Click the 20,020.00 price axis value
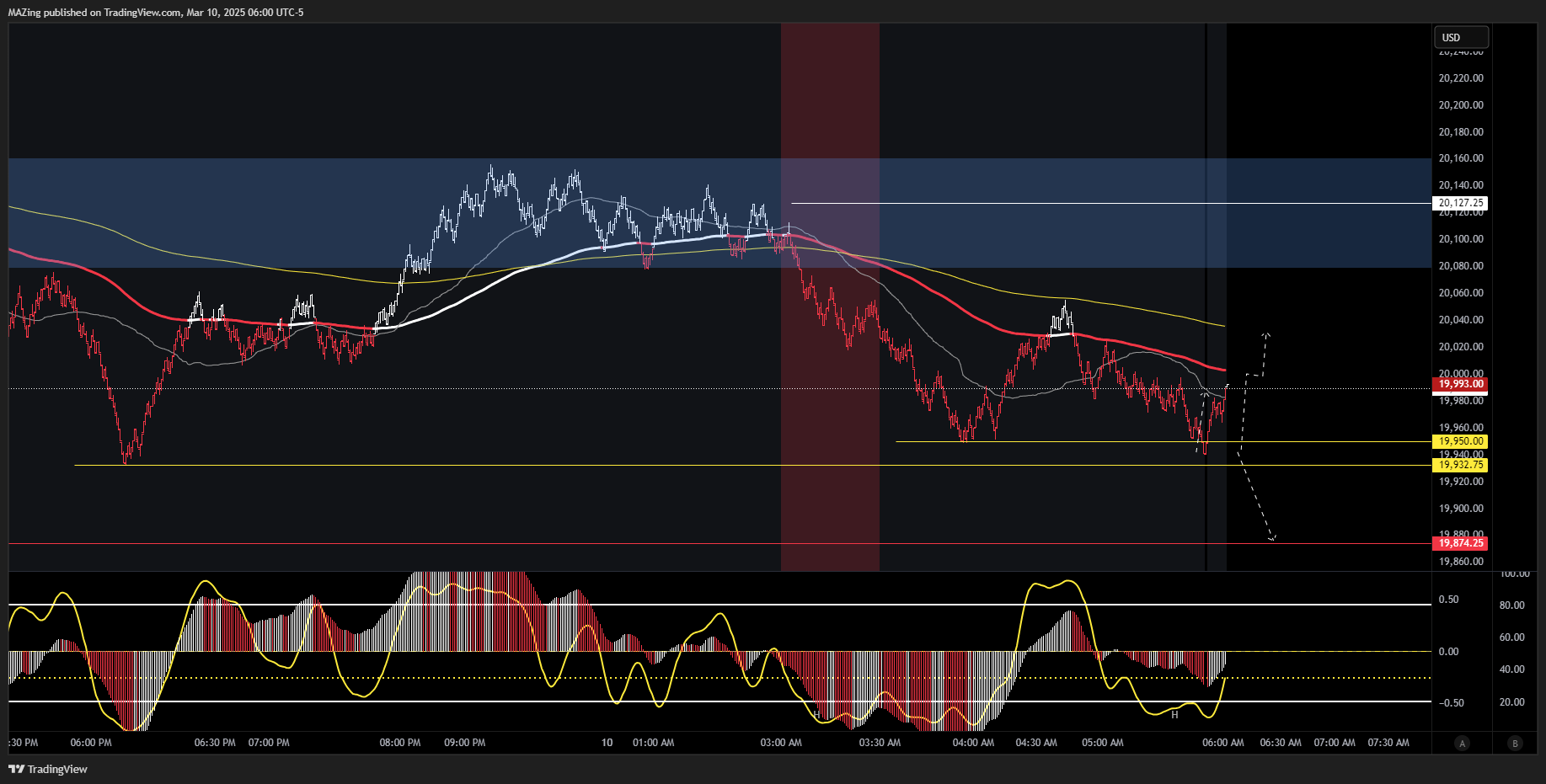 [1461, 347]
